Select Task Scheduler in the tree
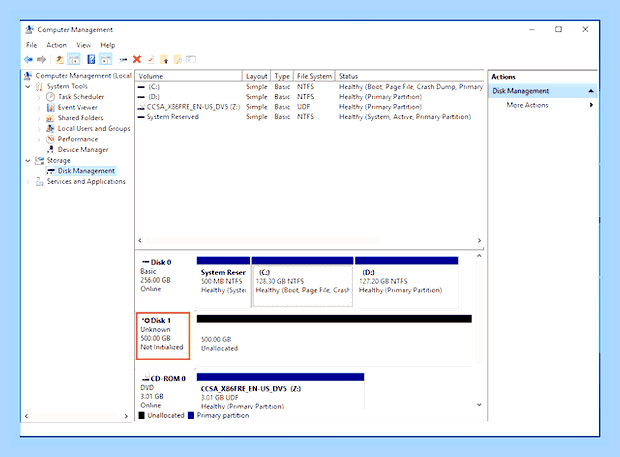 [x=81, y=97]
